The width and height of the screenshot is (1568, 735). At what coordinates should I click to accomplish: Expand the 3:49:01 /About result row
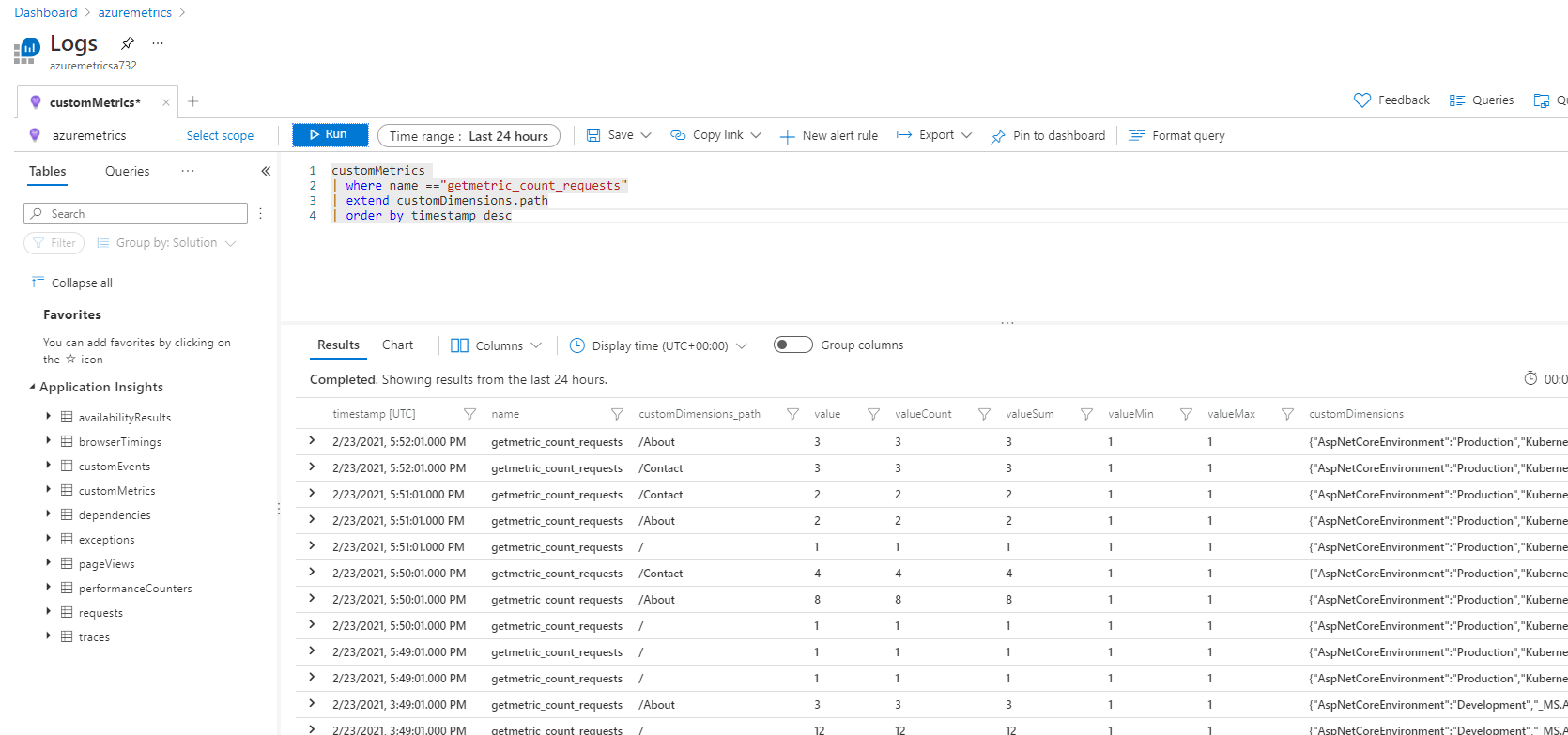pos(312,703)
